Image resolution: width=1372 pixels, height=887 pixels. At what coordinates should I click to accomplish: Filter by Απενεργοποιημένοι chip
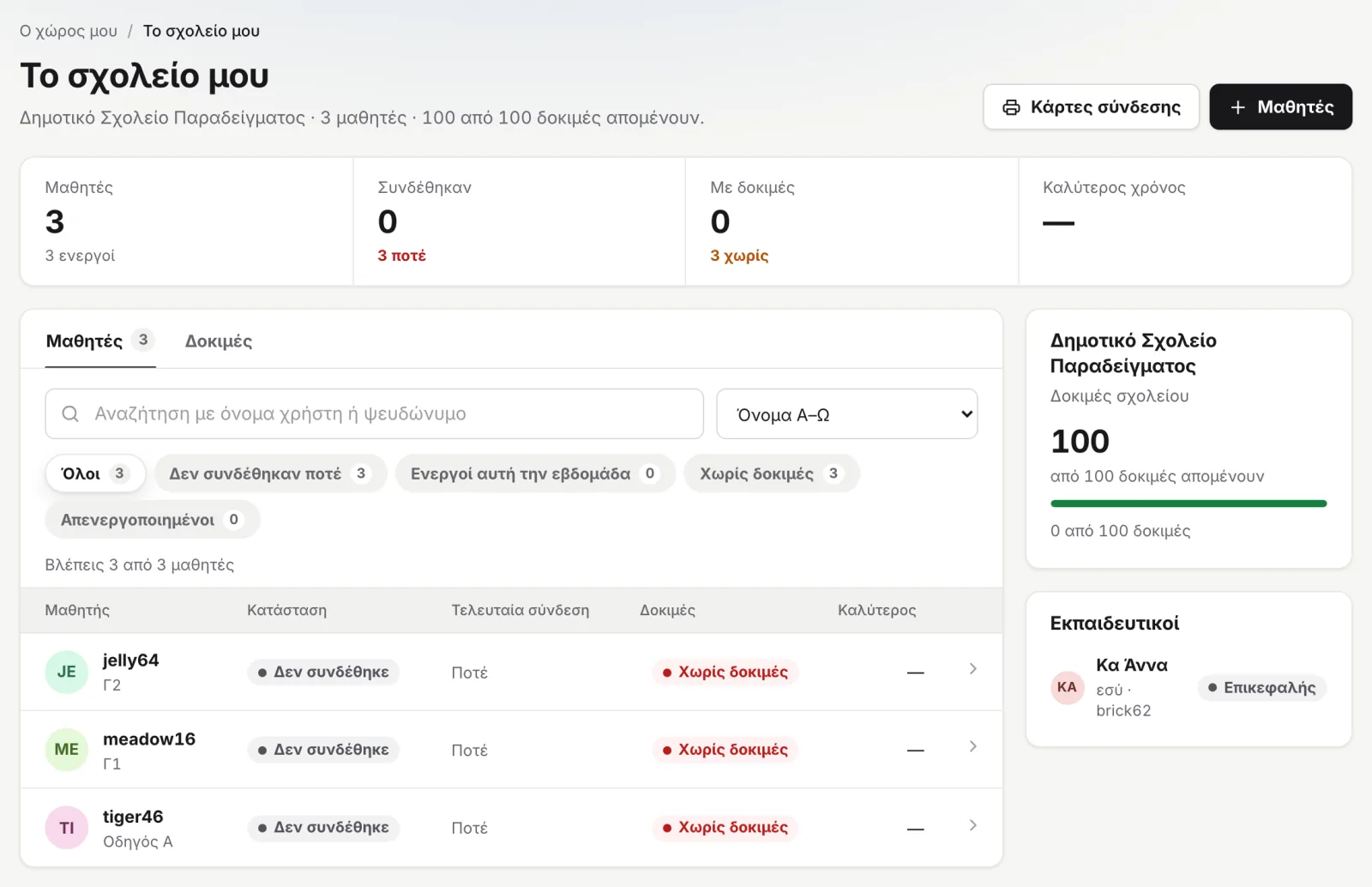pyautogui.click(x=153, y=520)
